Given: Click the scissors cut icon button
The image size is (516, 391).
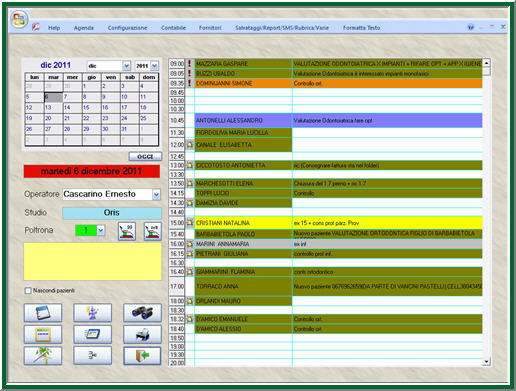Looking at the screenshot, I should pos(92,356).
